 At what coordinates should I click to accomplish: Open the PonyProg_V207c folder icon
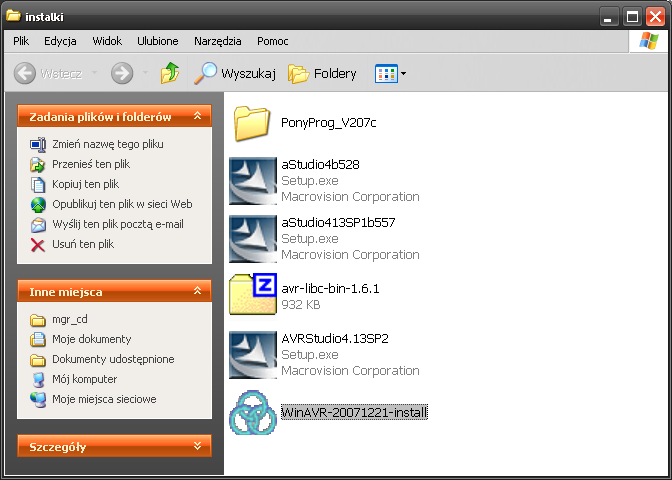pos(254,124)
